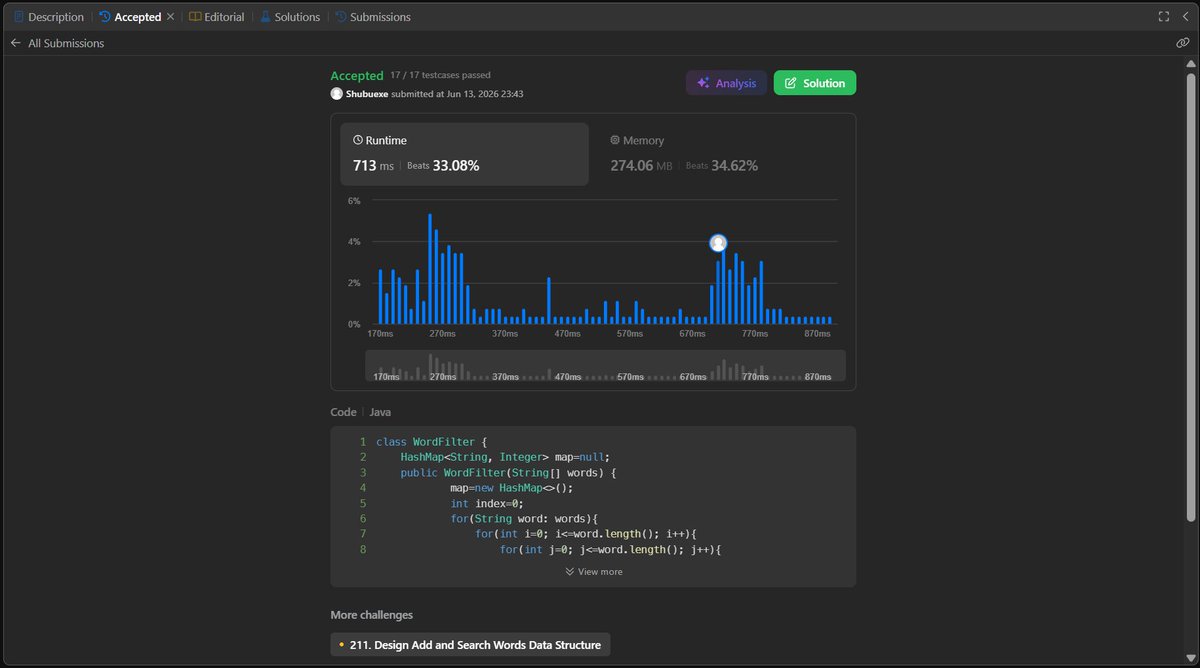Click the tallest bar near 270ms
Image resolution: width=1200 pixels, height=668 pixels.
click(x=430, y=268)
